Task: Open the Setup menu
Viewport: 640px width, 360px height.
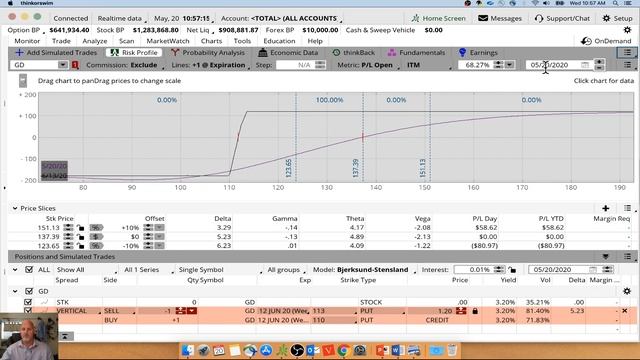Action: click(617, 18)
